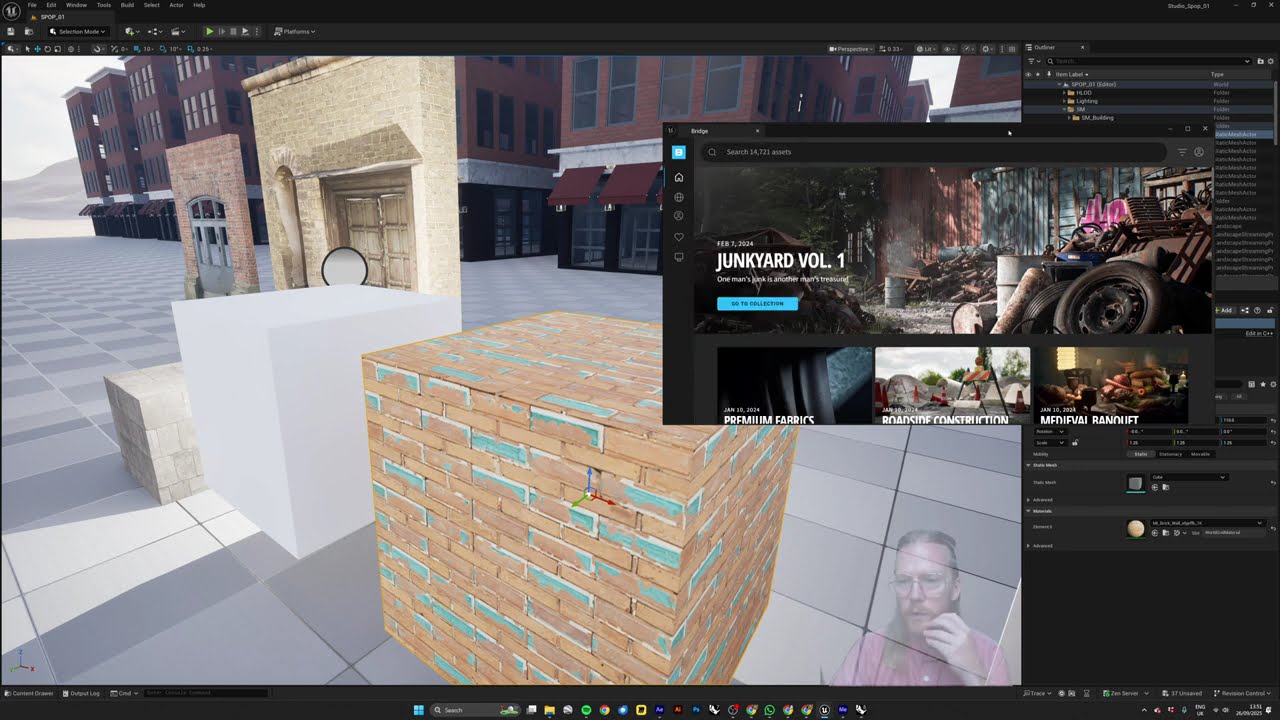The image size is (1280, 720).
Task: Open the Build menu
Action: coord(127,5)
